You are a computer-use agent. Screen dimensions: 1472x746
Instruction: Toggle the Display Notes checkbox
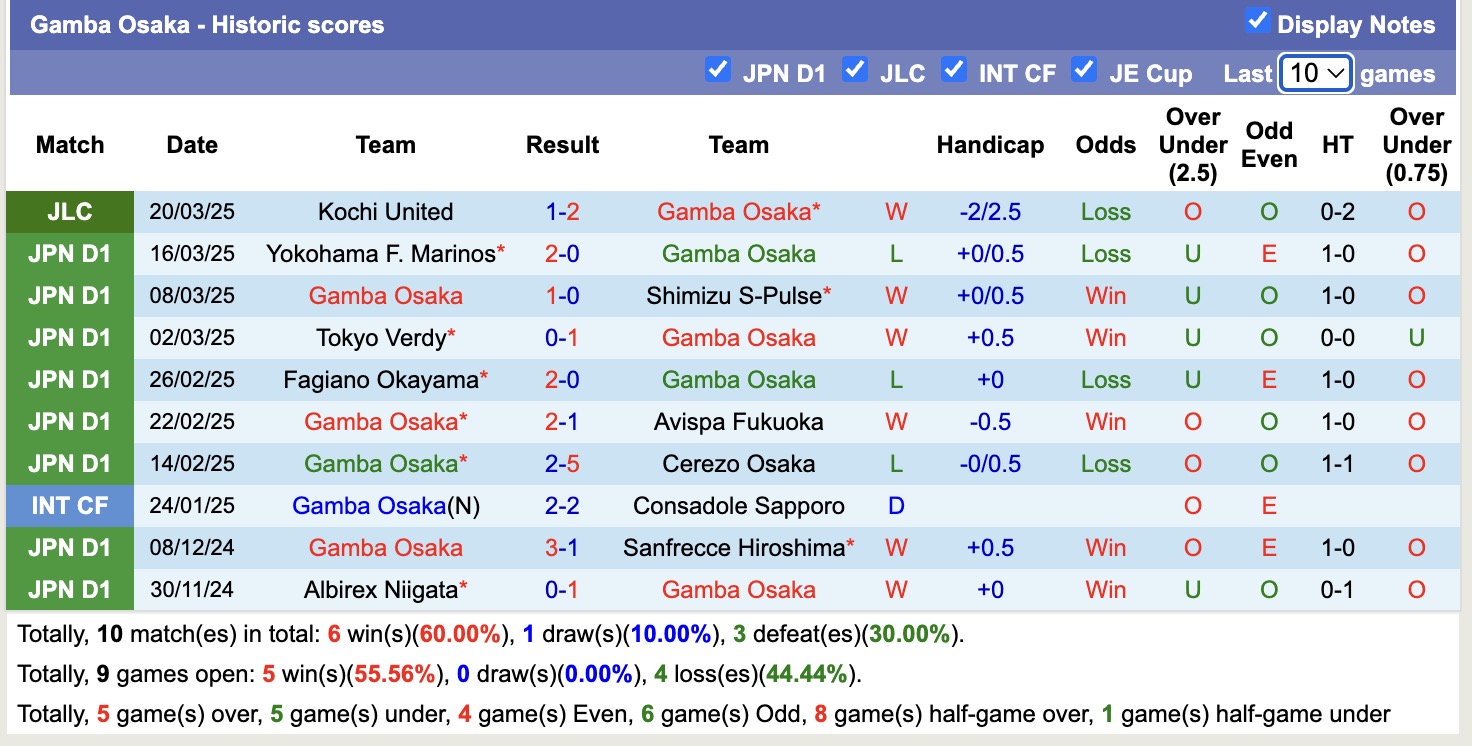point(1257,21)
